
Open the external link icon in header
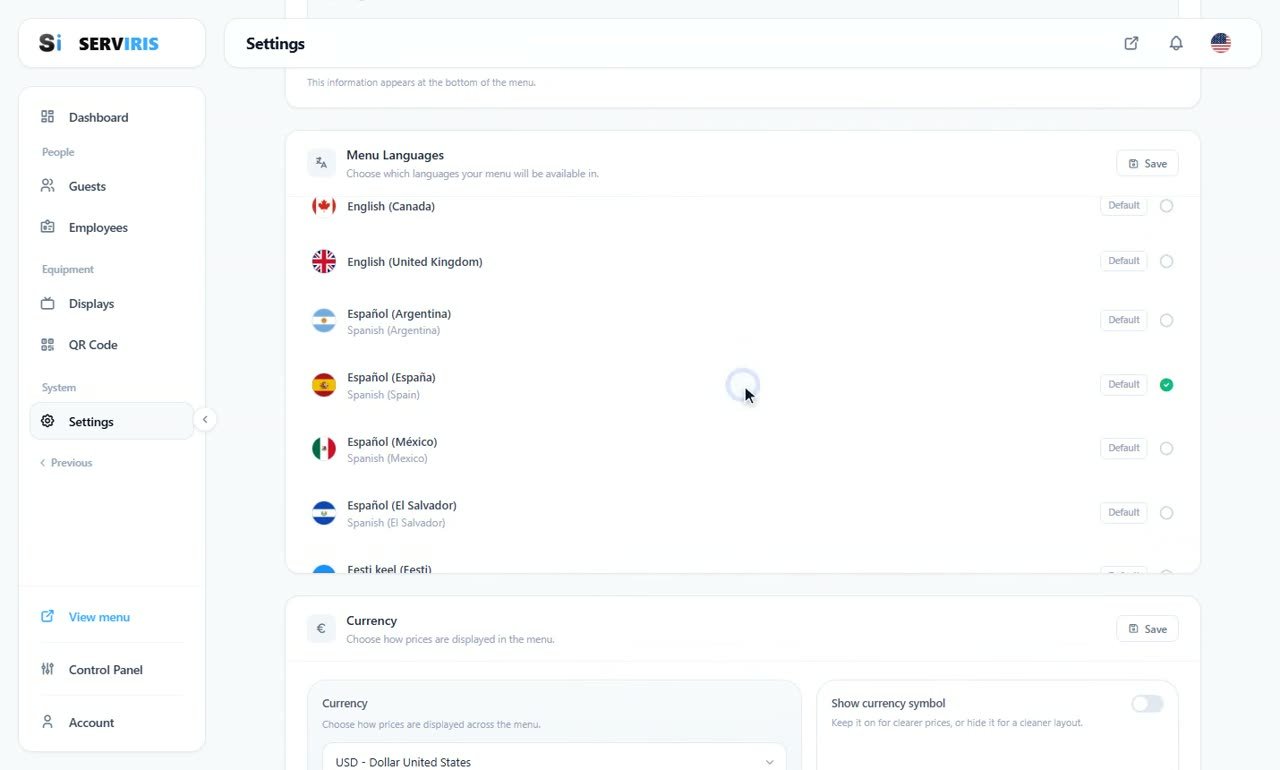(x=1131, y=43)
